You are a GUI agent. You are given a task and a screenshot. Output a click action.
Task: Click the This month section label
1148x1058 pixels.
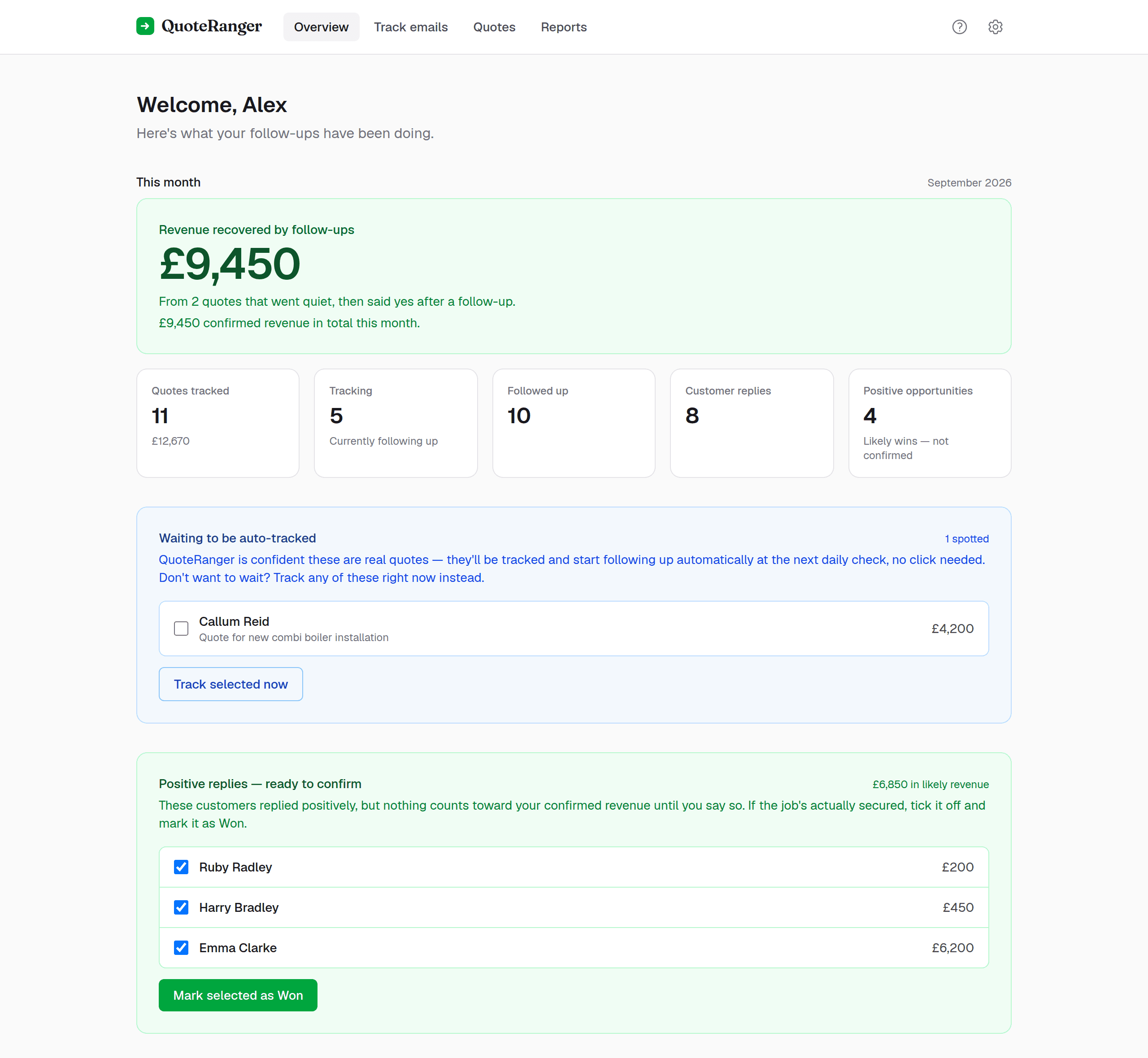click(168, 182)
